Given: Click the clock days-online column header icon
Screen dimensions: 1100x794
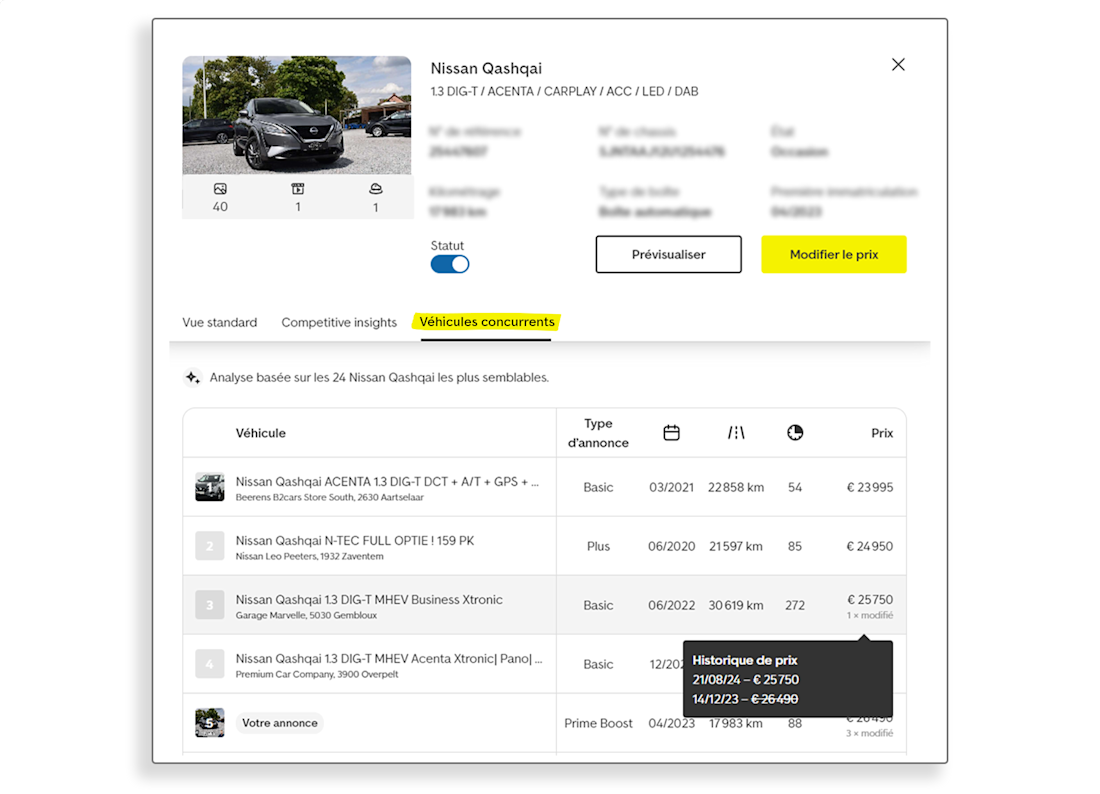Looking at the screenshot, I should (795, 433).
